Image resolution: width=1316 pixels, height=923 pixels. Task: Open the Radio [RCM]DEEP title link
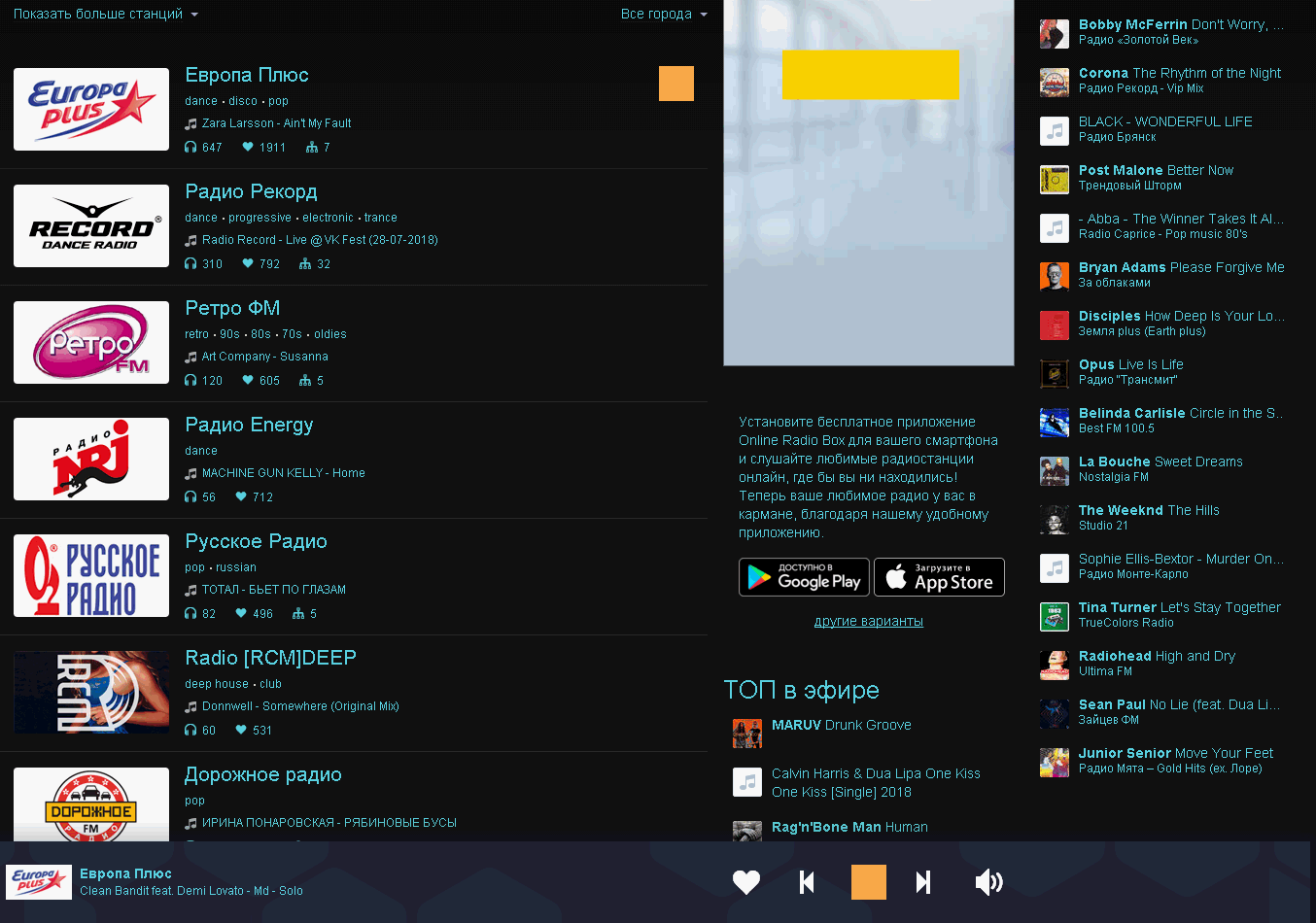click(270, 658)
